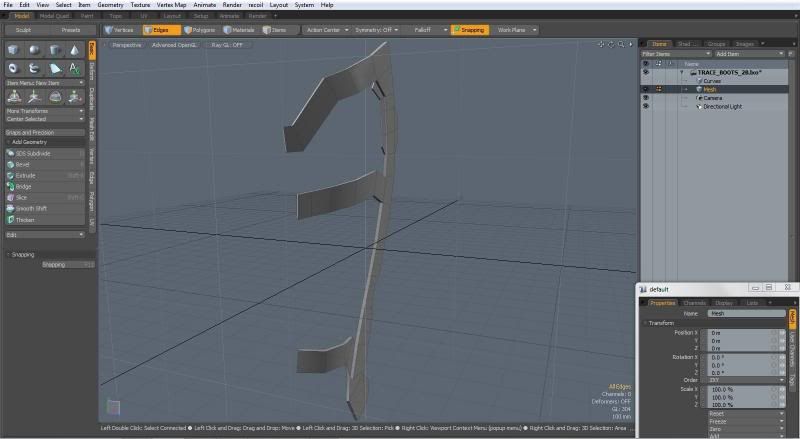Switch to Polygons selection mode
Image resolution: width=800 pixels, height=439 pixels.
(199, 30)
